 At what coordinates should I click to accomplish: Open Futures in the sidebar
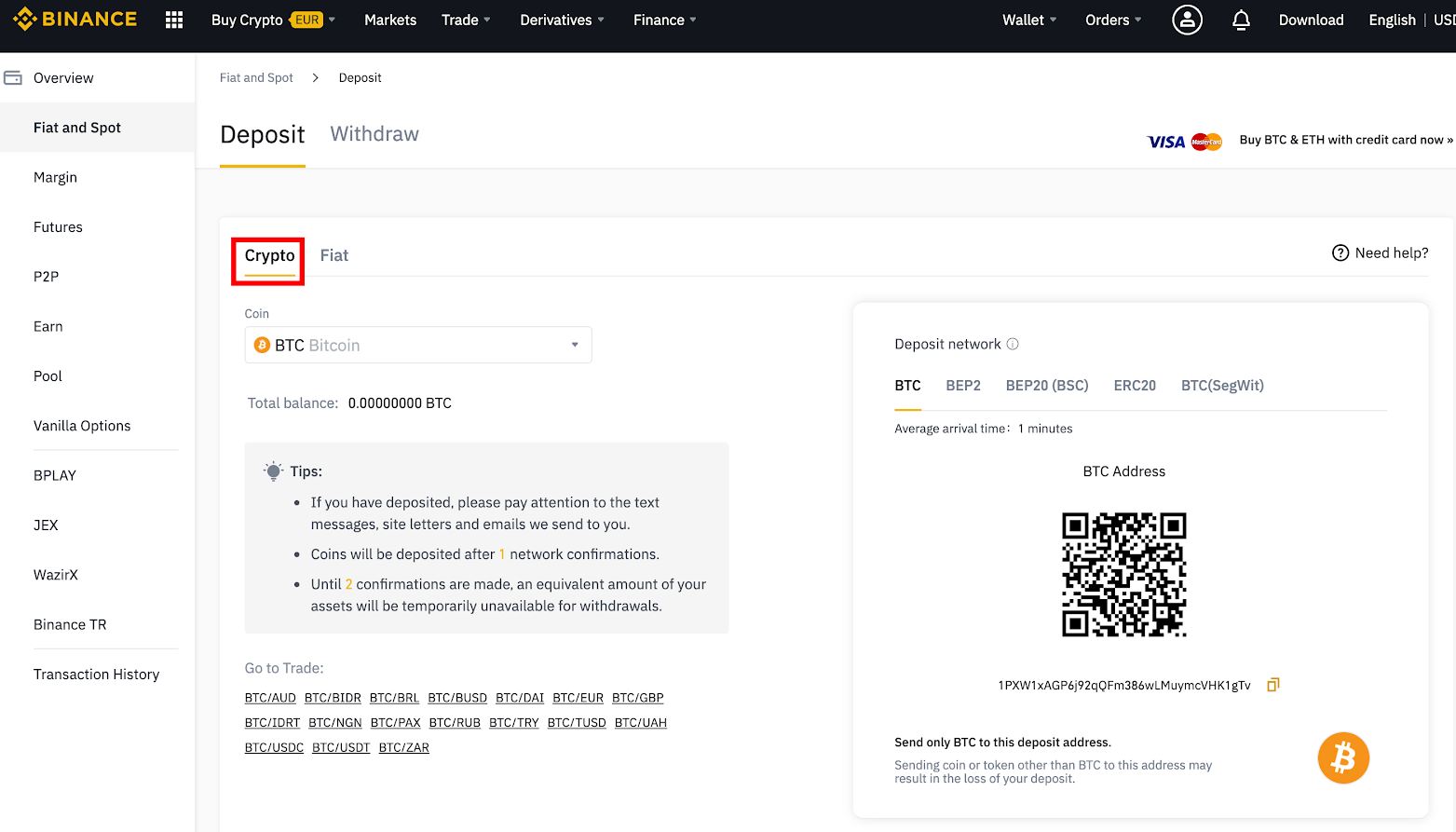[58, 227]
